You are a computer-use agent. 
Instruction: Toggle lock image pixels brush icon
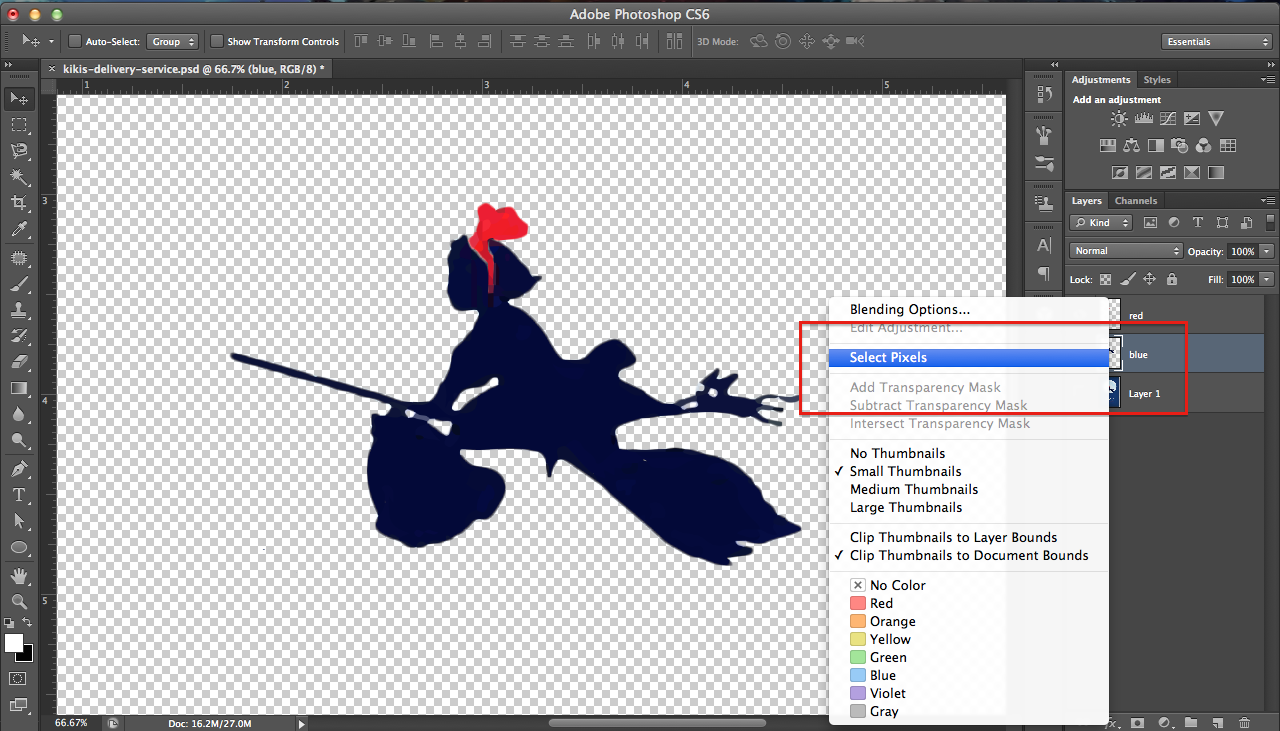[1128, 280]
